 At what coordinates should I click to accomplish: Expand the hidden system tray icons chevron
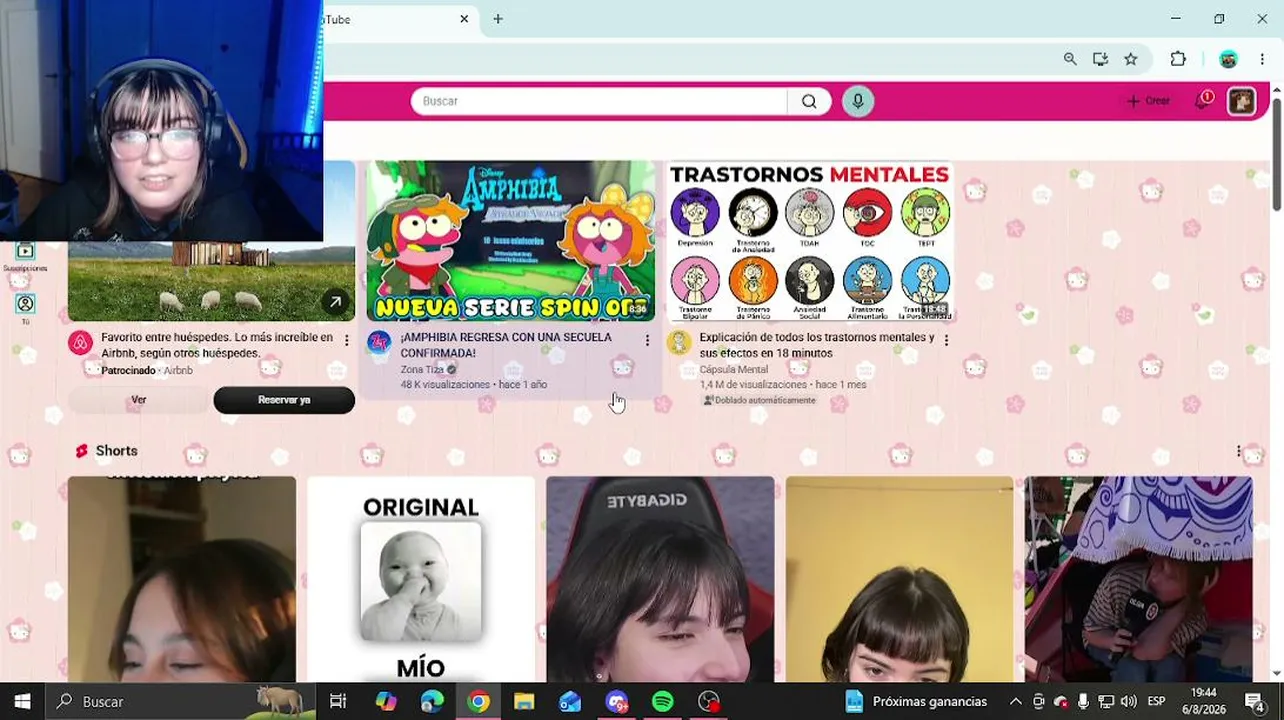tap(1015, 701)
